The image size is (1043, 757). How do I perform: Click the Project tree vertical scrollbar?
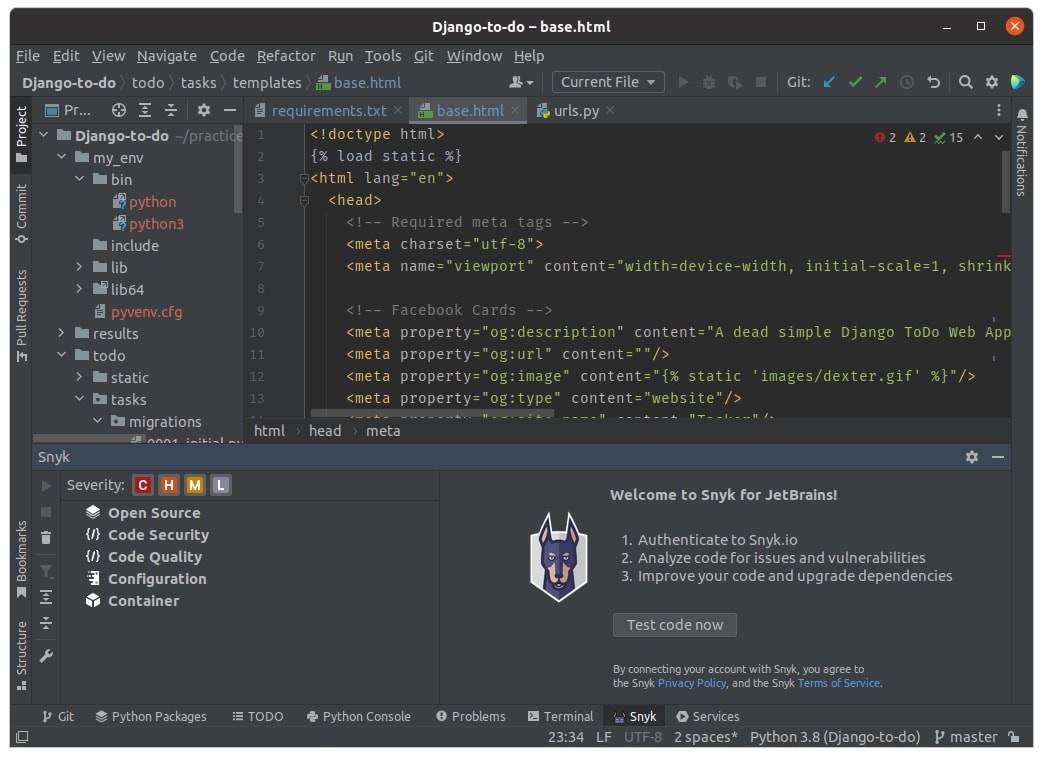pos(237,169)
